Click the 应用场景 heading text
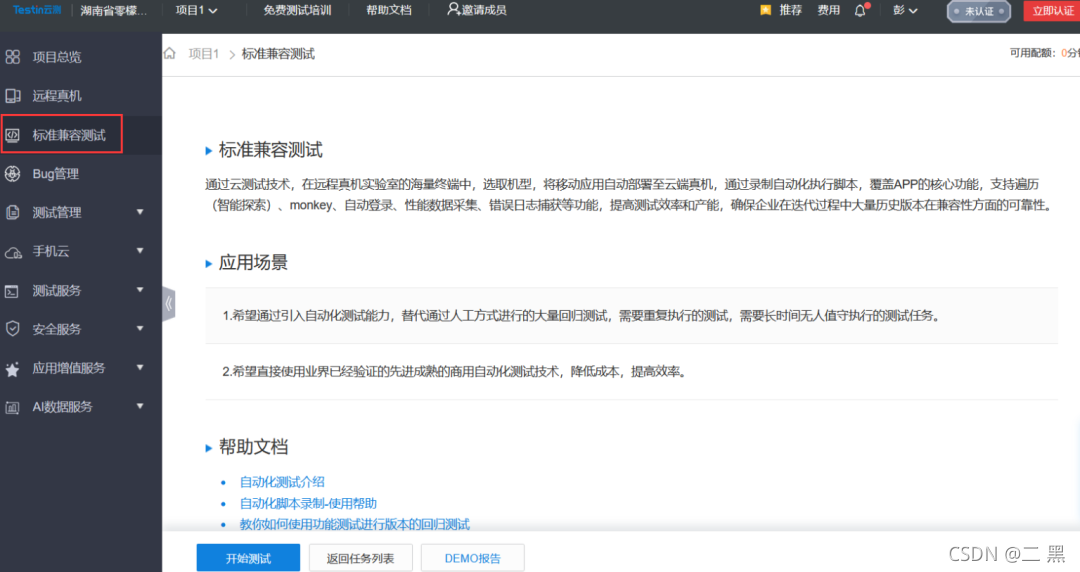Image resolution: width=1080 pixels, height=572 pixels. [253, 263]
